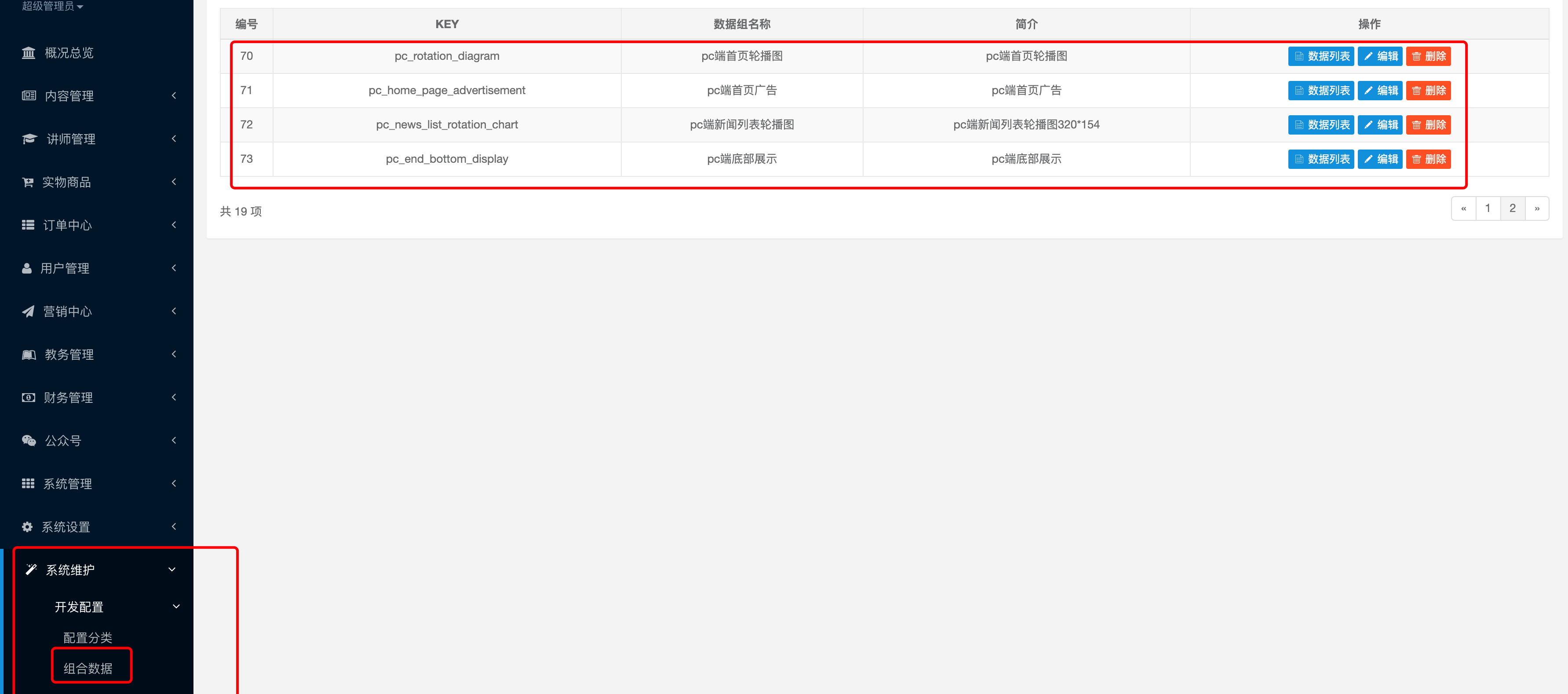1568x694 pixels.
Task: Collapse the 开发配置 submenu chevron
Action: point(176,606)
